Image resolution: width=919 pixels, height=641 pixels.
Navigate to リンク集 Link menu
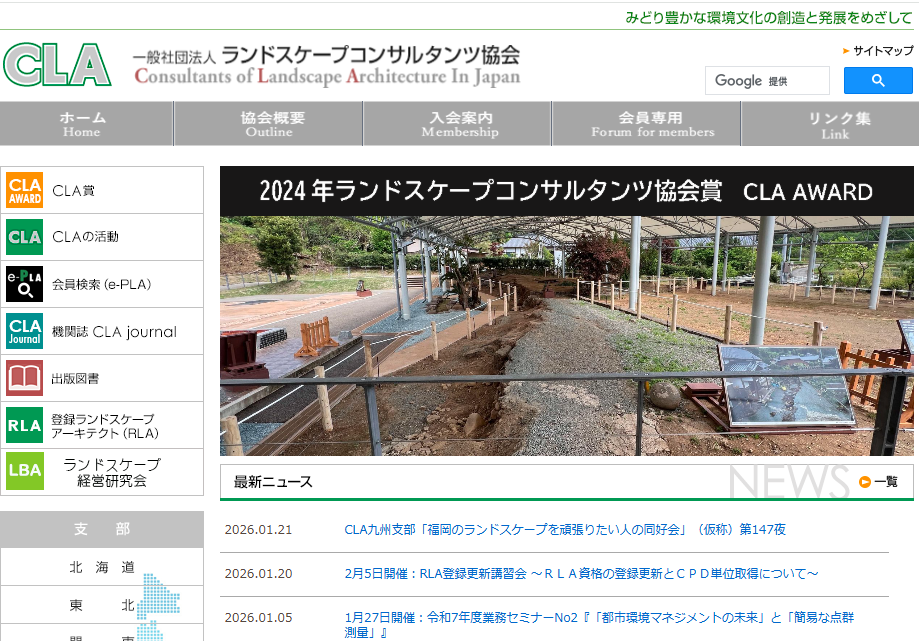[836, 124]
